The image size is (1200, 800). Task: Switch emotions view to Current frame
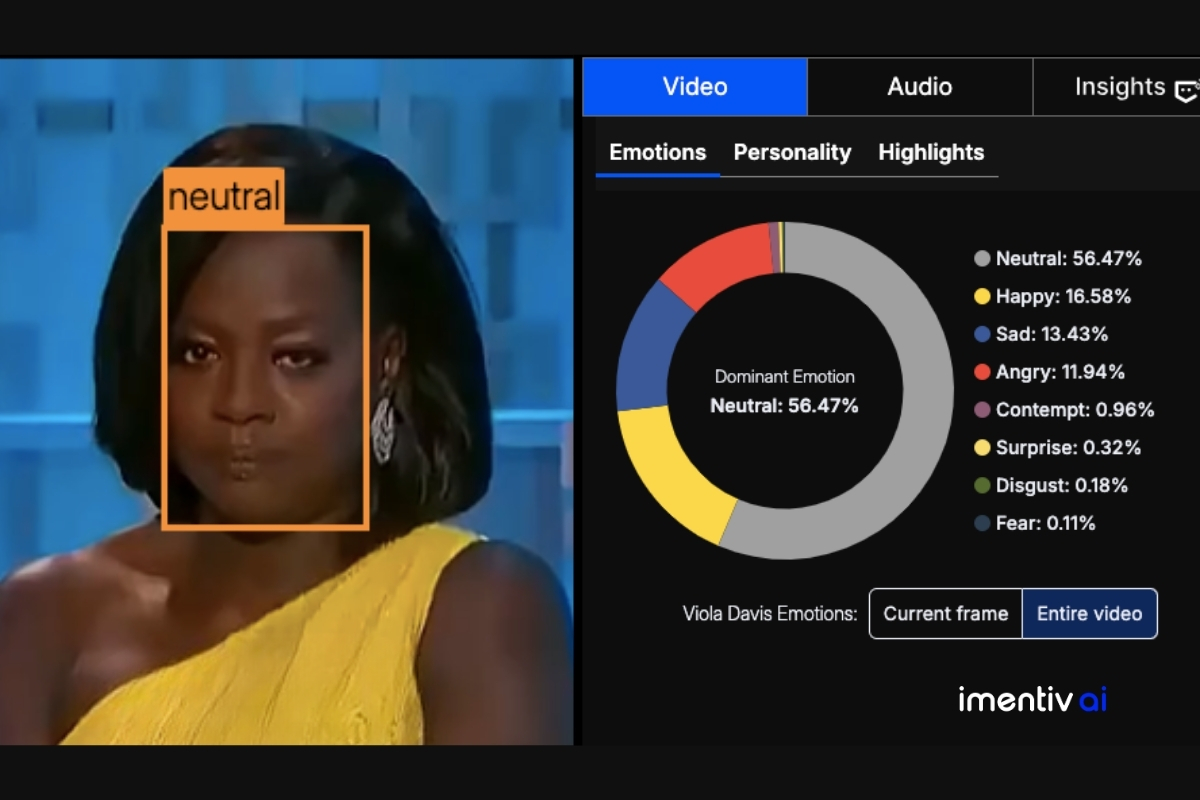[945, 613]
